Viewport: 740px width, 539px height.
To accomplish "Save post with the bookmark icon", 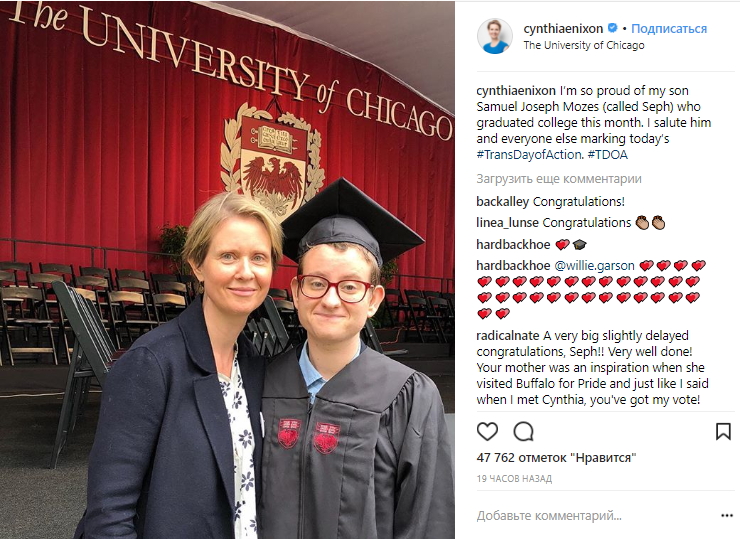I will [723, 431].
